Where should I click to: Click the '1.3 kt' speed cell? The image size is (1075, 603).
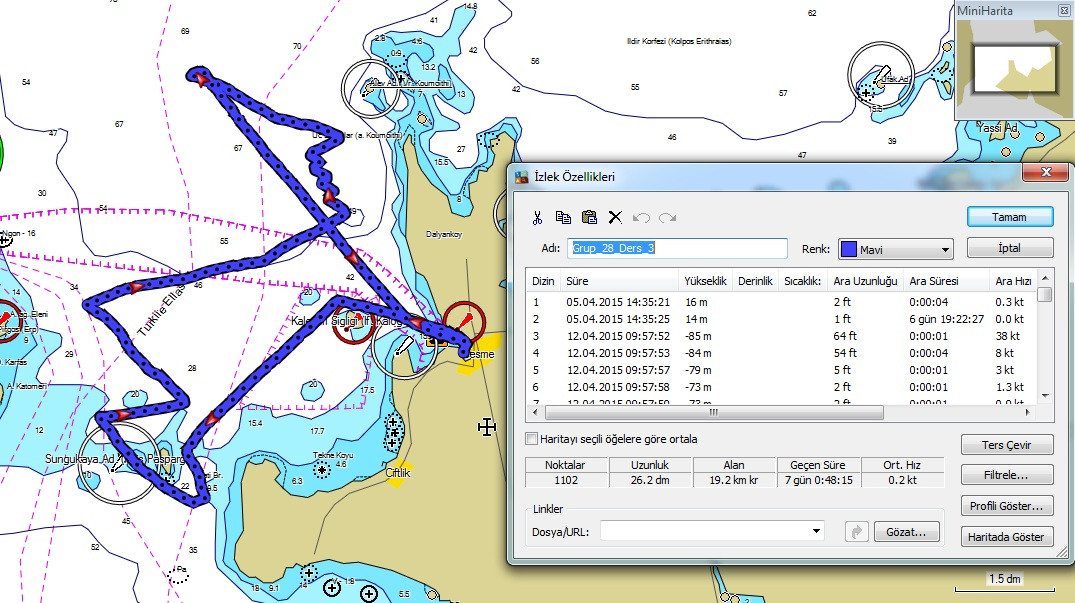(x=1010, y=387)
